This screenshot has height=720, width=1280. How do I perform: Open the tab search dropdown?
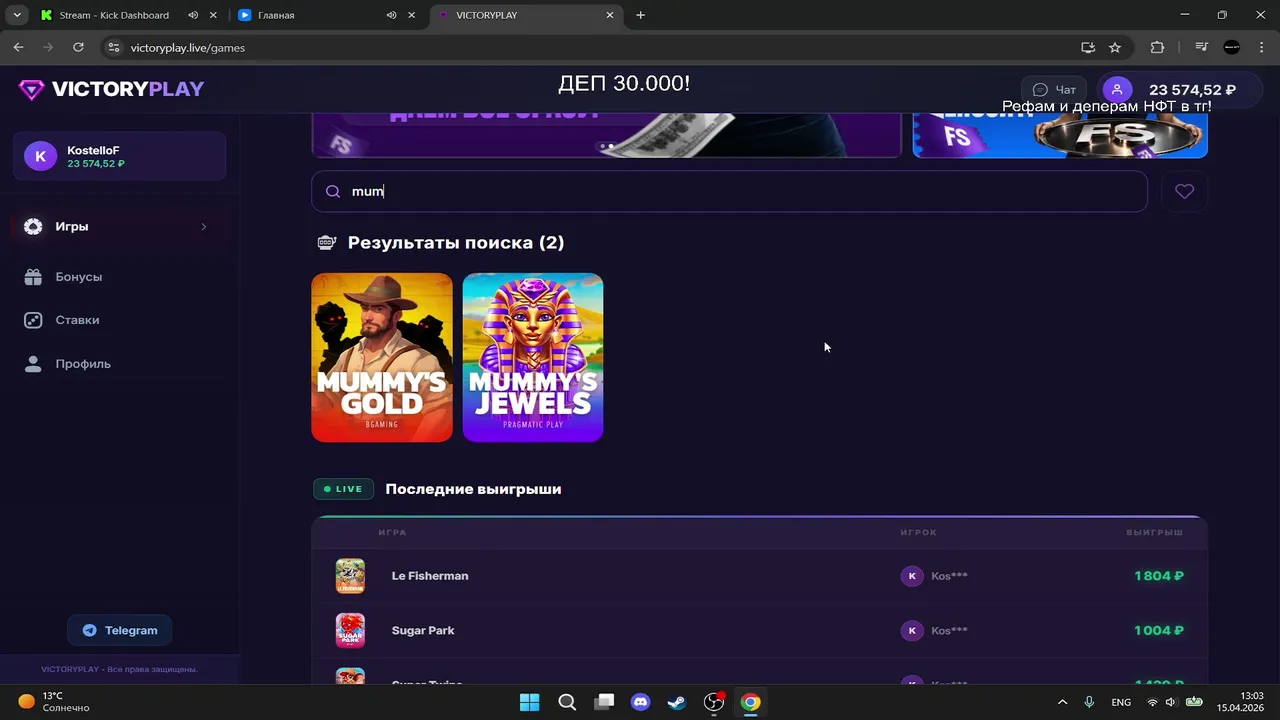[x=17, y=15]
